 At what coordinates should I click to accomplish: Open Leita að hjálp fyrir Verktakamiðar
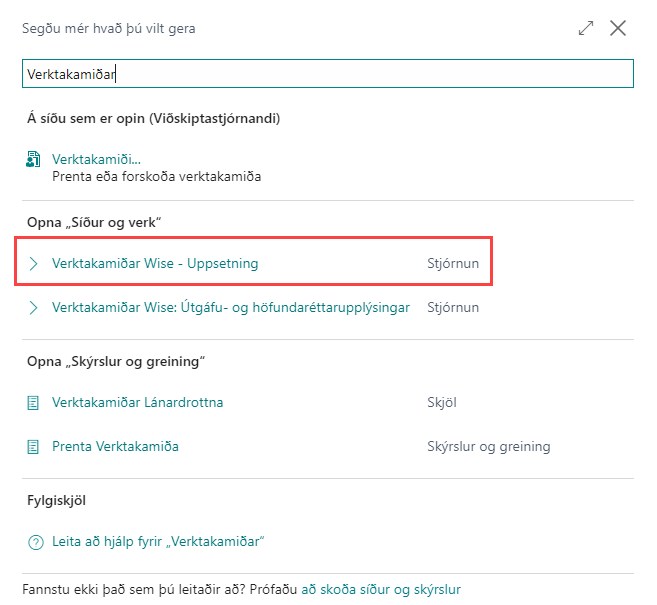tap(158, 542)
